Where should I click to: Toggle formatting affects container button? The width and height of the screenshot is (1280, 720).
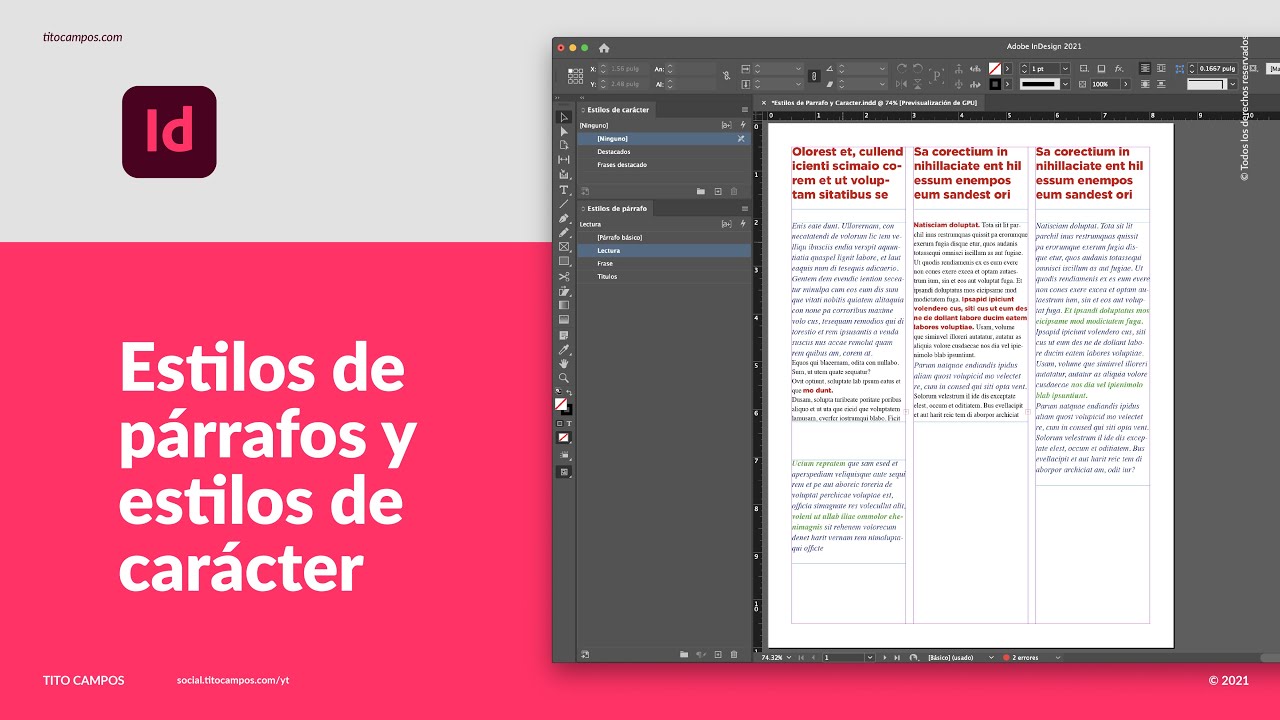559,424
